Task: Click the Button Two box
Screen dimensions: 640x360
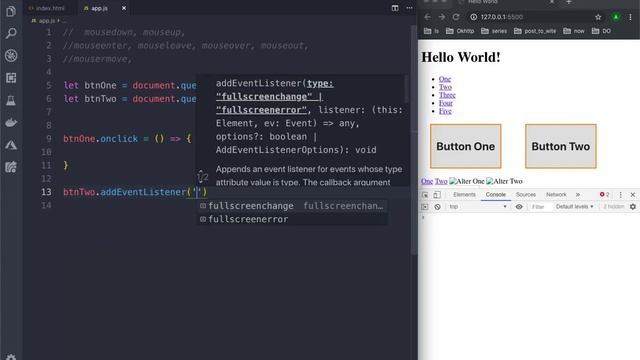Action: [x=561, y=146]
